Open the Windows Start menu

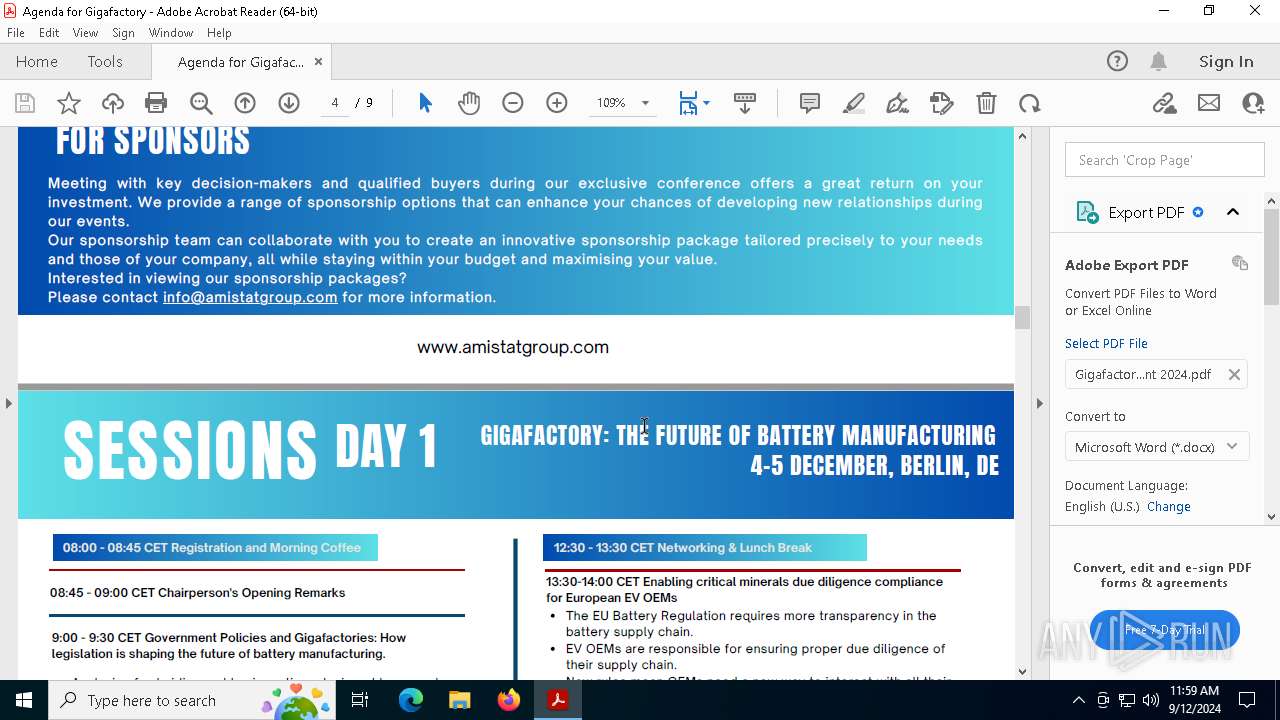[x=24, y=700]
